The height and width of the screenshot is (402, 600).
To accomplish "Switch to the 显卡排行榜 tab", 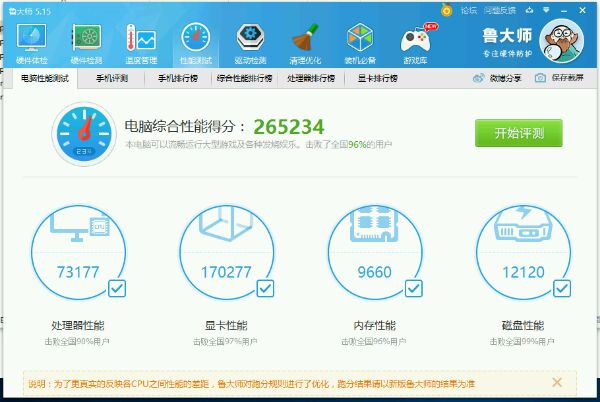I will click(378, 78).
